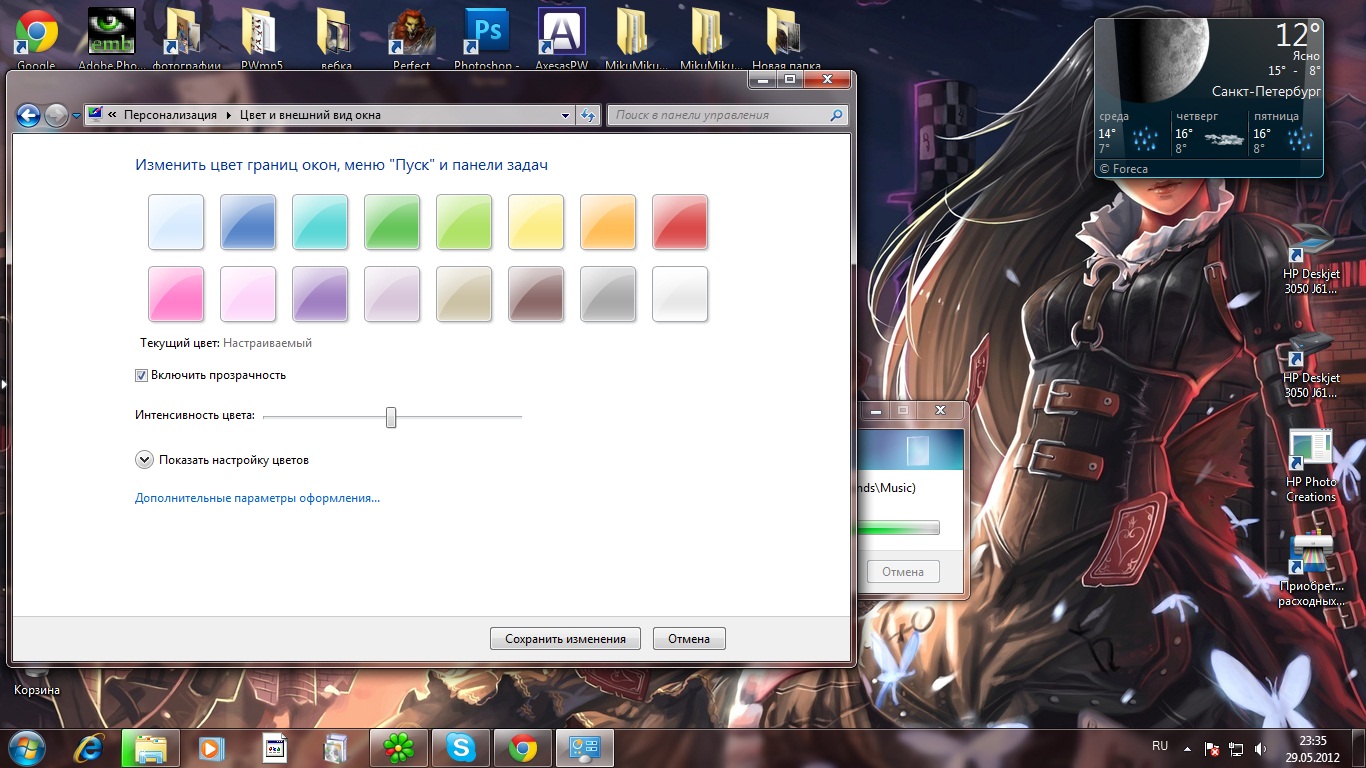1366x768 pixels.
Task: Click the refresh button beside address bar
Action: tap(588, 115)
